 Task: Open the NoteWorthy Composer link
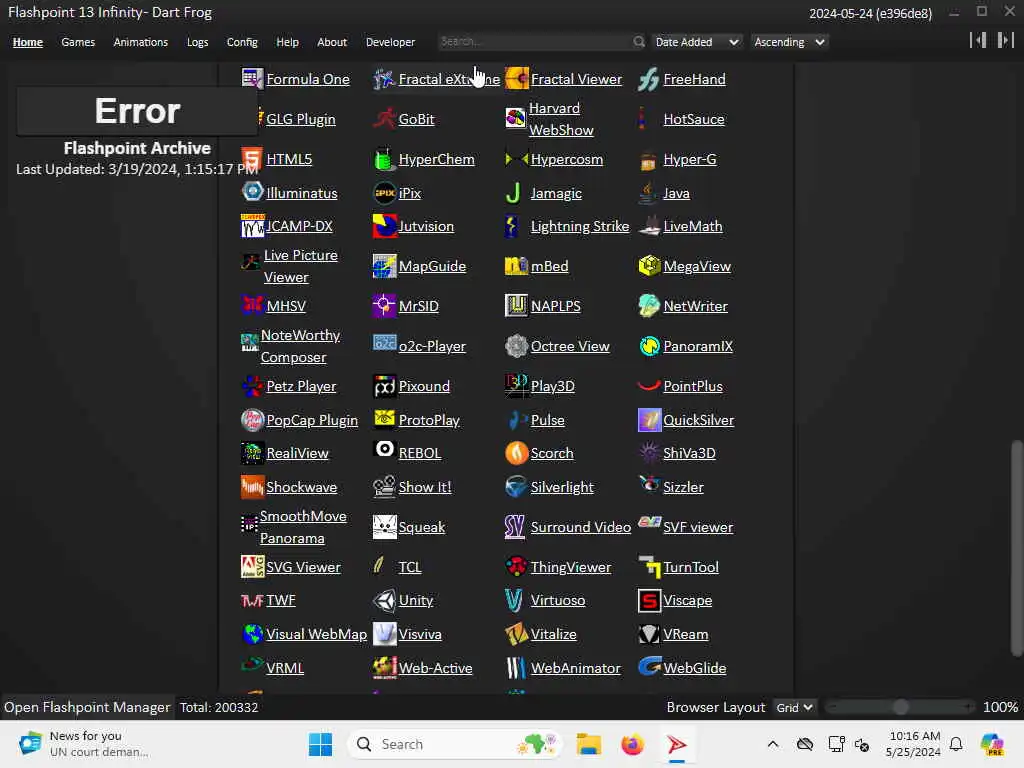300,346
